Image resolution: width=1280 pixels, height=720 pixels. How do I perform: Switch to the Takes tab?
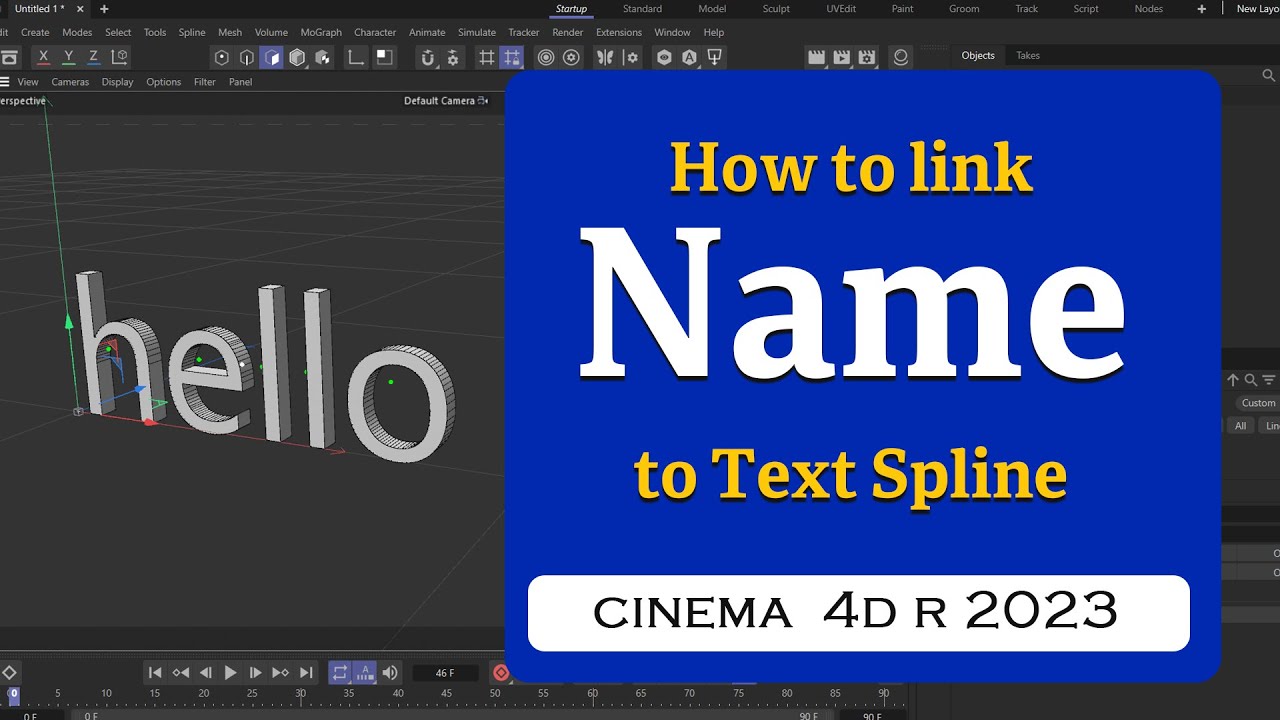(1028, 55)
